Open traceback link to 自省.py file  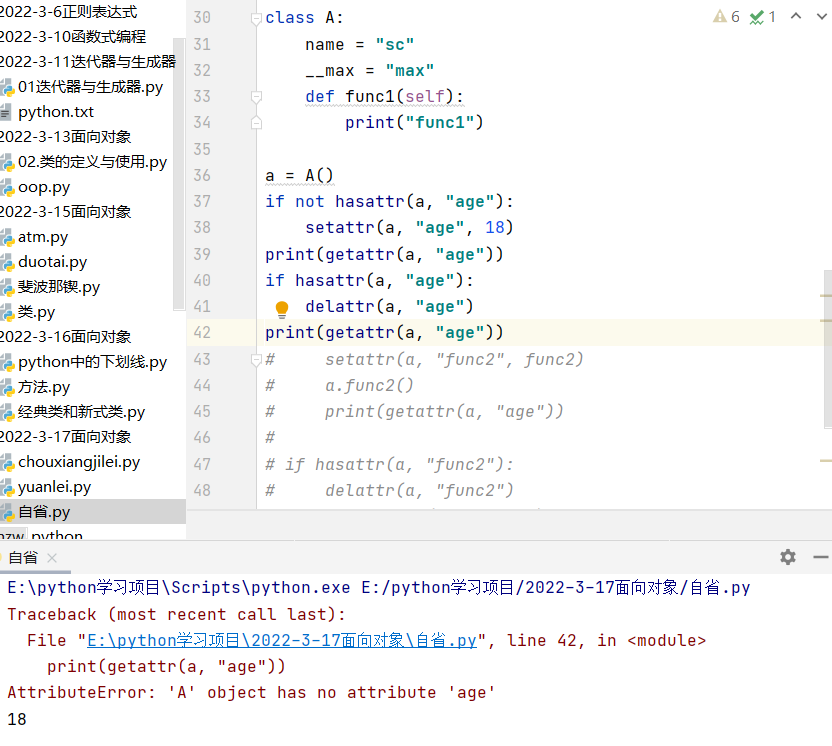pyautogui.click(x=281, y=640)
